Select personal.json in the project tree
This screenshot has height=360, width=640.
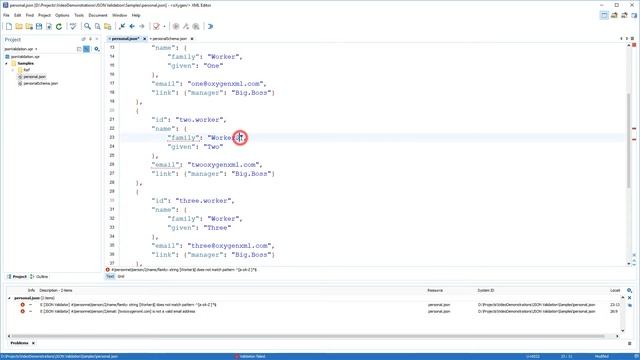click(x=35, y=77)
